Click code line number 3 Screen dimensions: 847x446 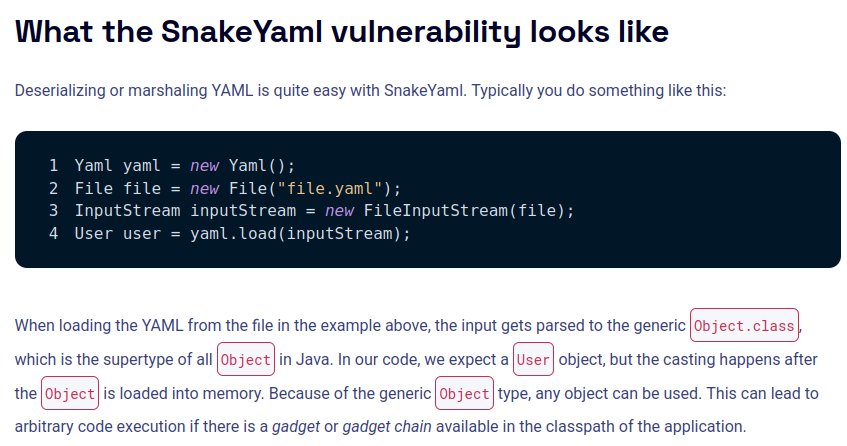click(53, 211)
